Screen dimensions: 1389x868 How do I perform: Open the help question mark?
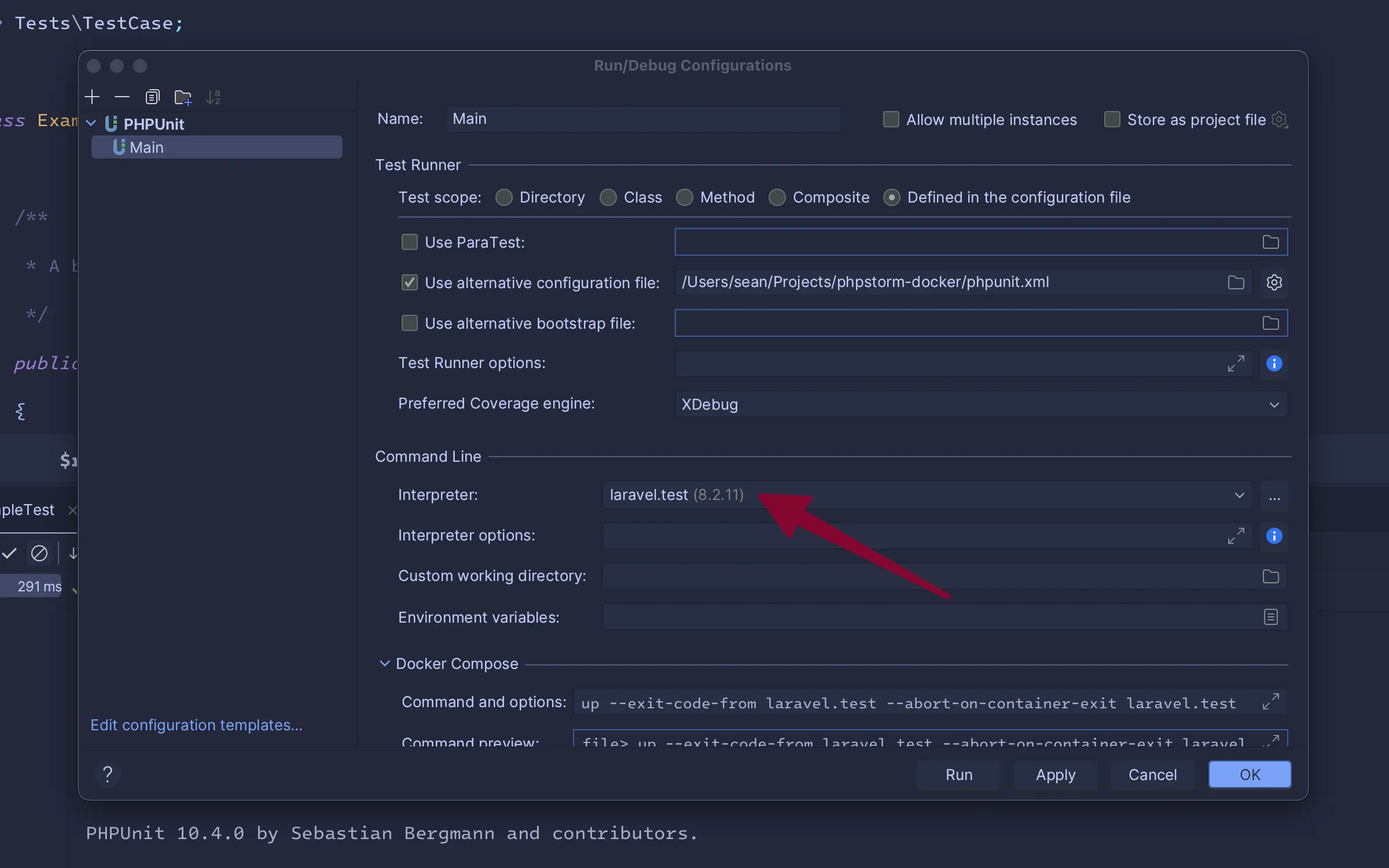[108, 774]
